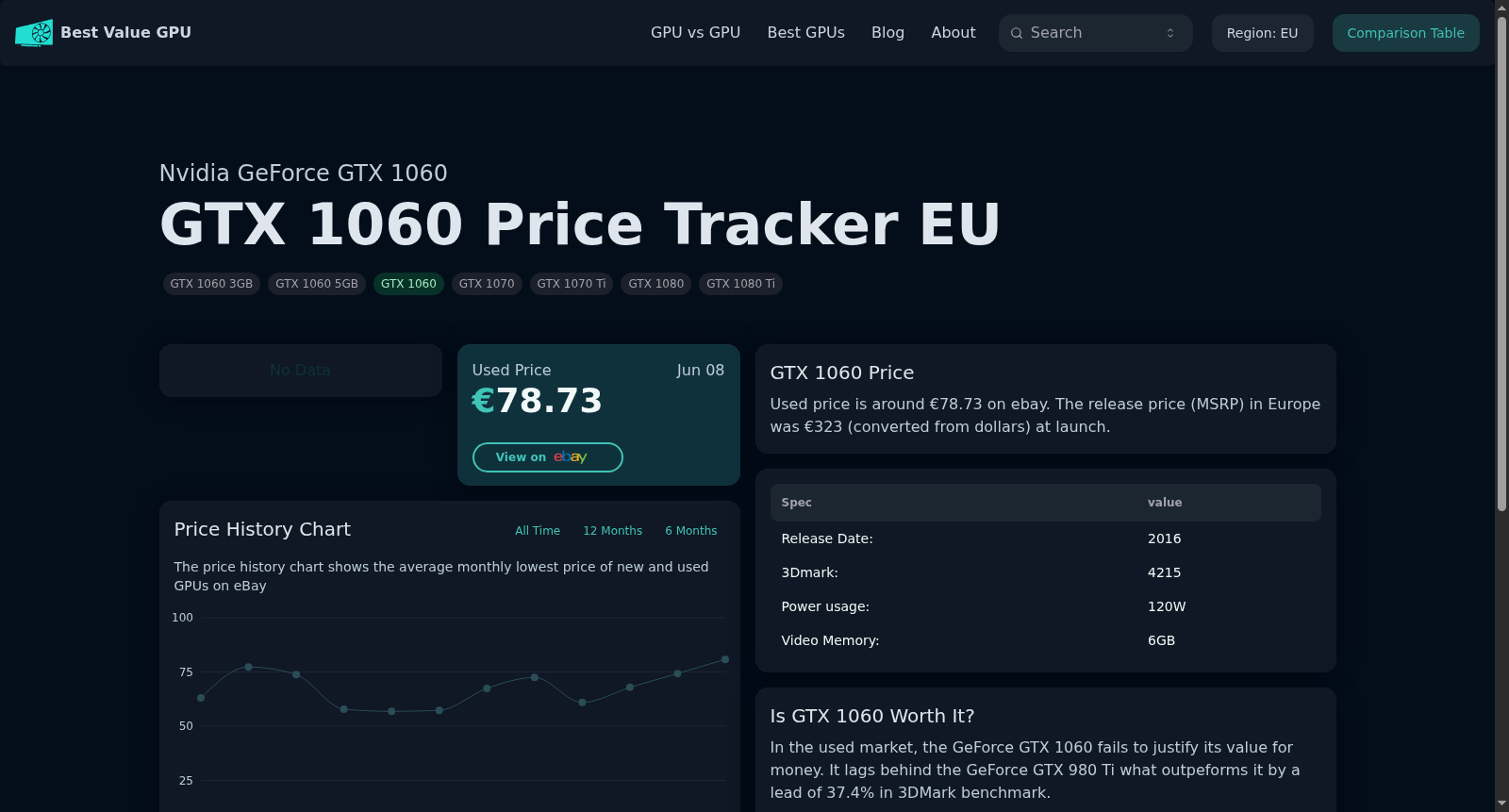Click the €78.73 used price value
Image resolution: width=1509 pixels, height=812 pixels.
537,401
